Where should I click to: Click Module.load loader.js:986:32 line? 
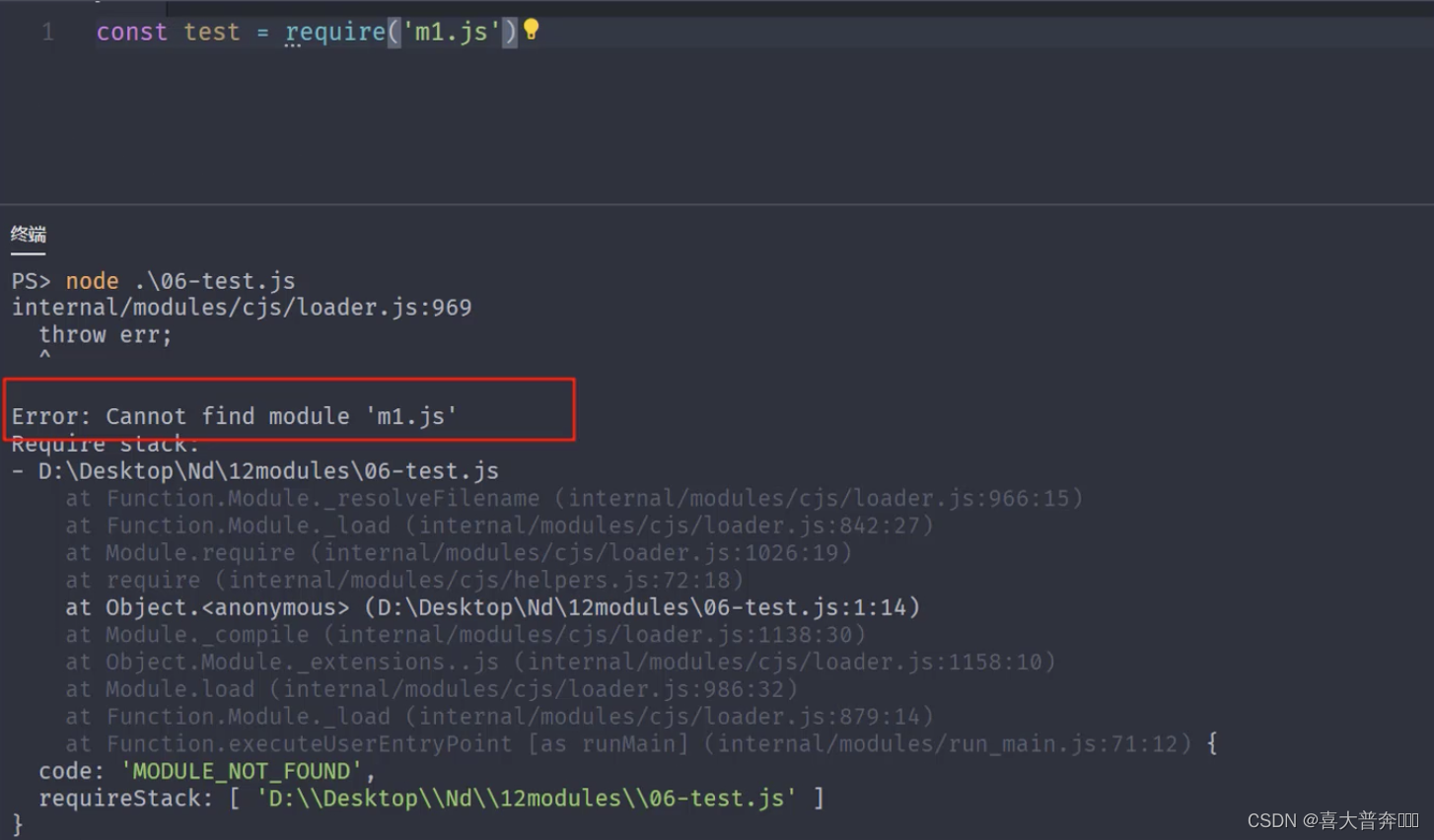[432, 689]
